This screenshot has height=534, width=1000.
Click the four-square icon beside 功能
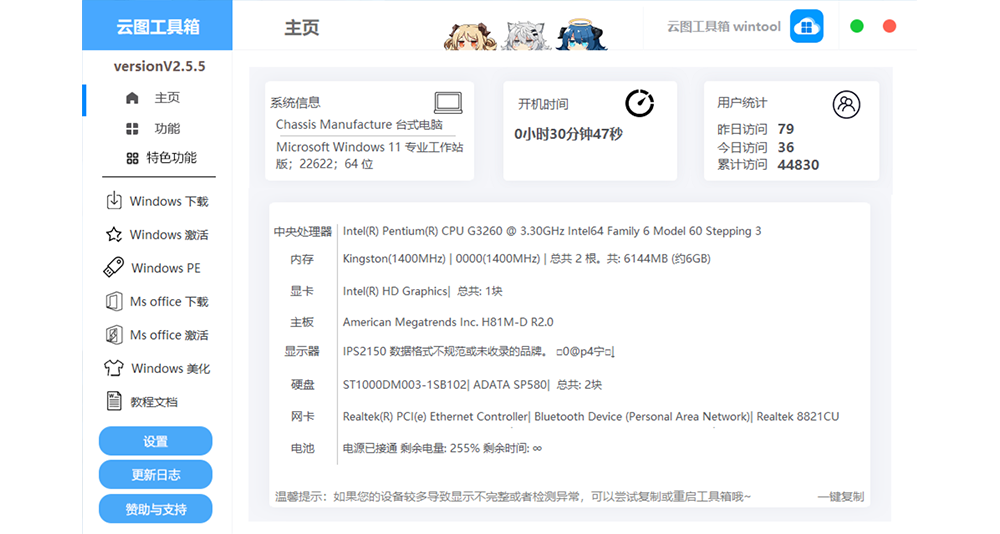[132, 129]
